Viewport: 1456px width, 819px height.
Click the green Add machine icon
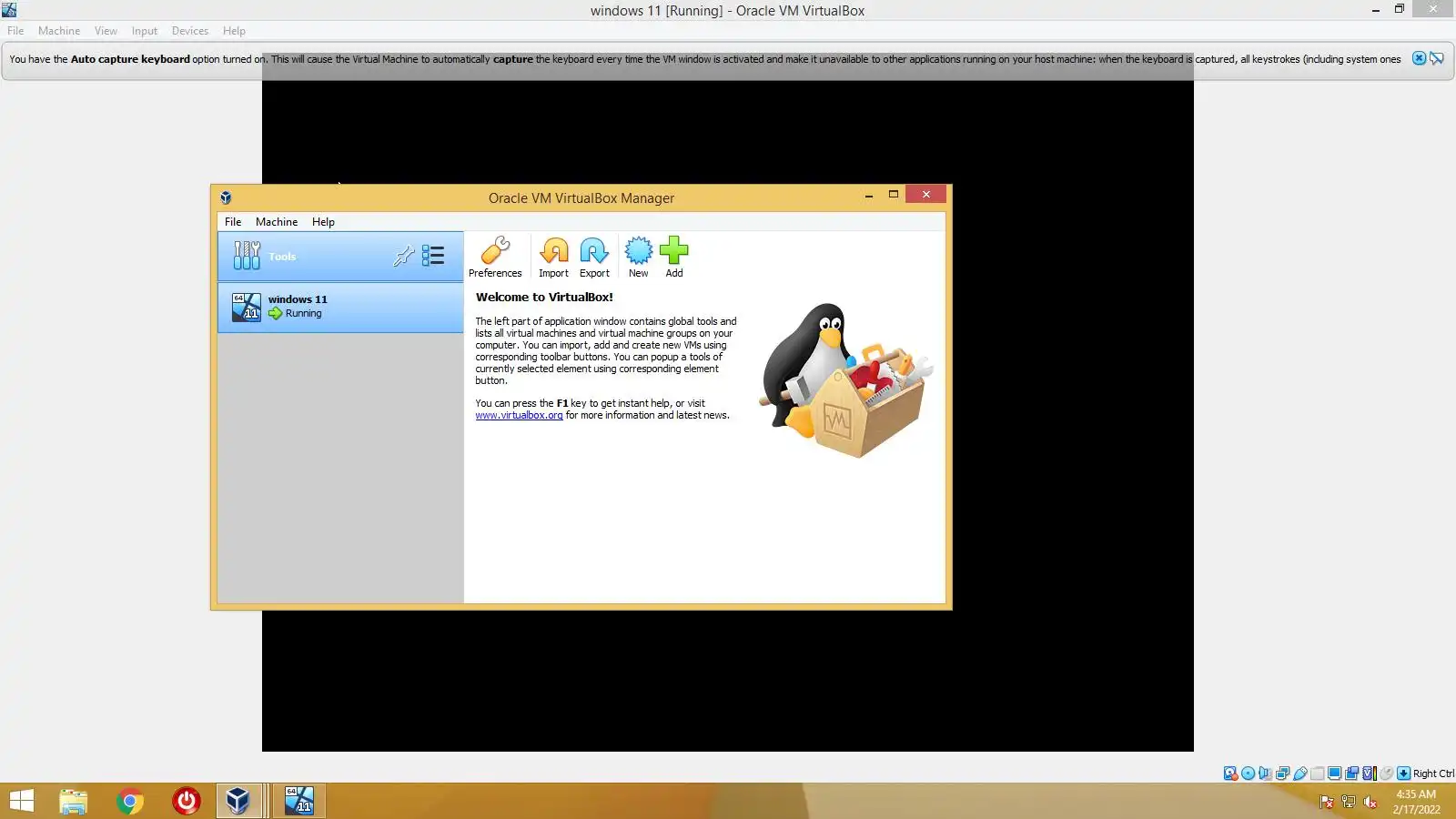click(x=674, y=257)
